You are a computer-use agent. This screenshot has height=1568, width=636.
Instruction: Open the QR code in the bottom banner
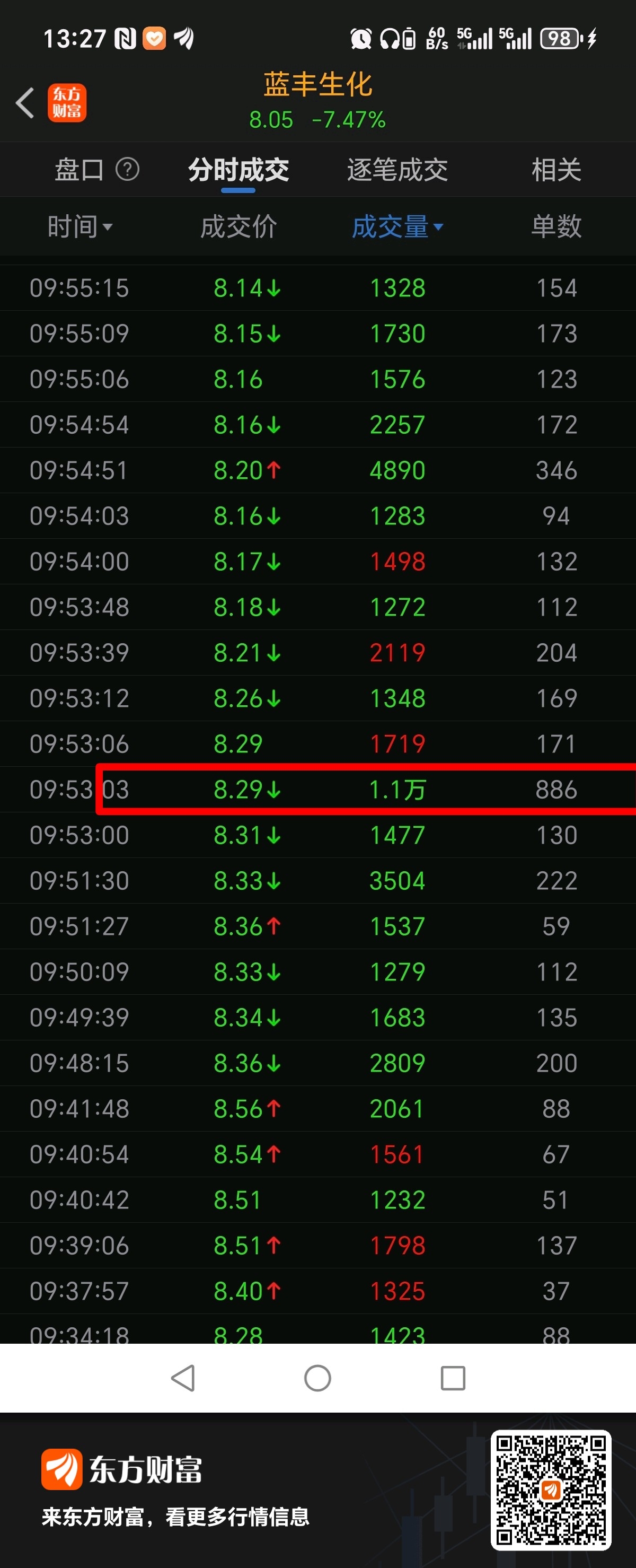[551, 1490]
